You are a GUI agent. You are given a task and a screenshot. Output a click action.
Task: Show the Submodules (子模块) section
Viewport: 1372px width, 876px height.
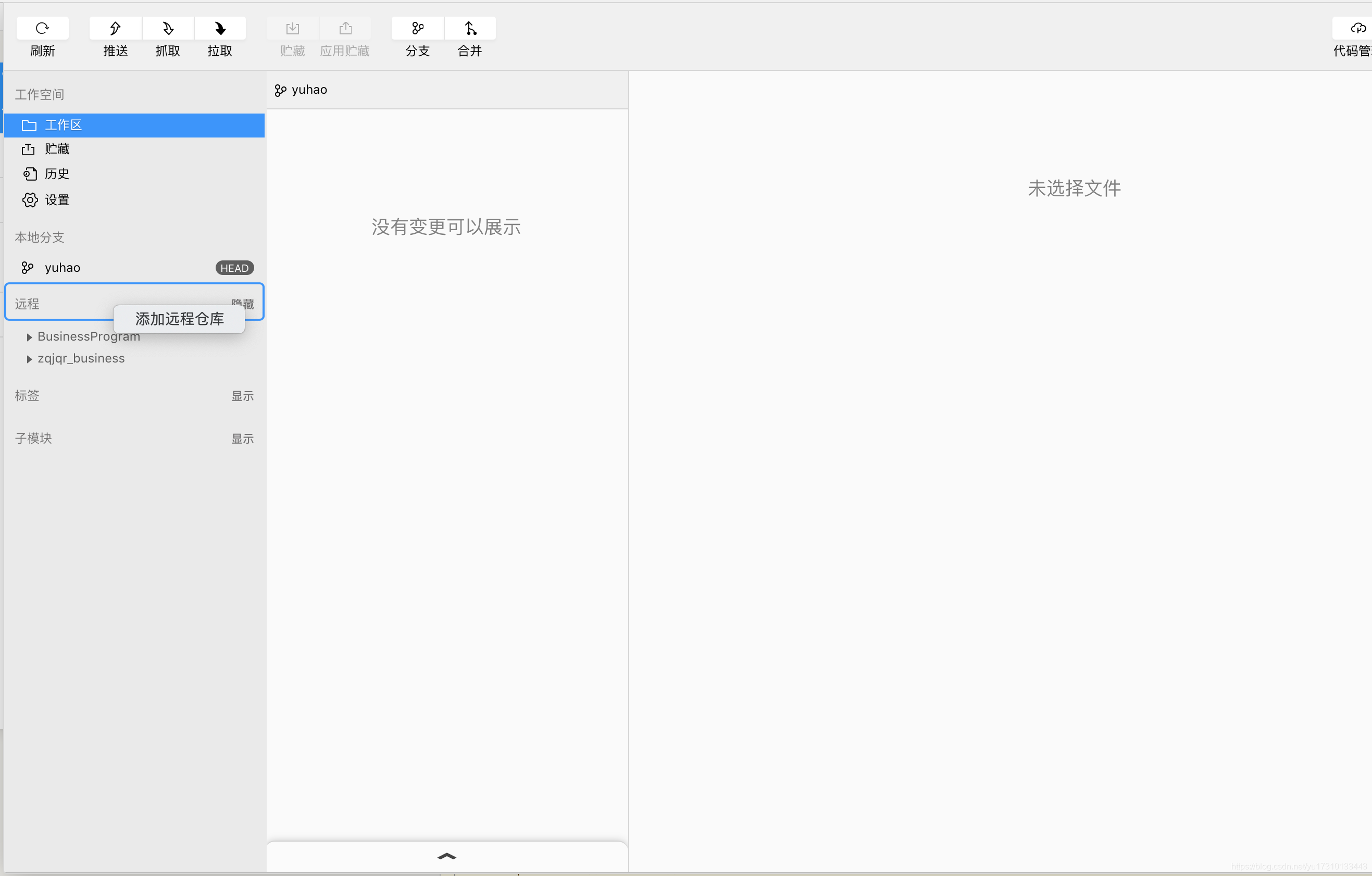(x=242, y=439)
